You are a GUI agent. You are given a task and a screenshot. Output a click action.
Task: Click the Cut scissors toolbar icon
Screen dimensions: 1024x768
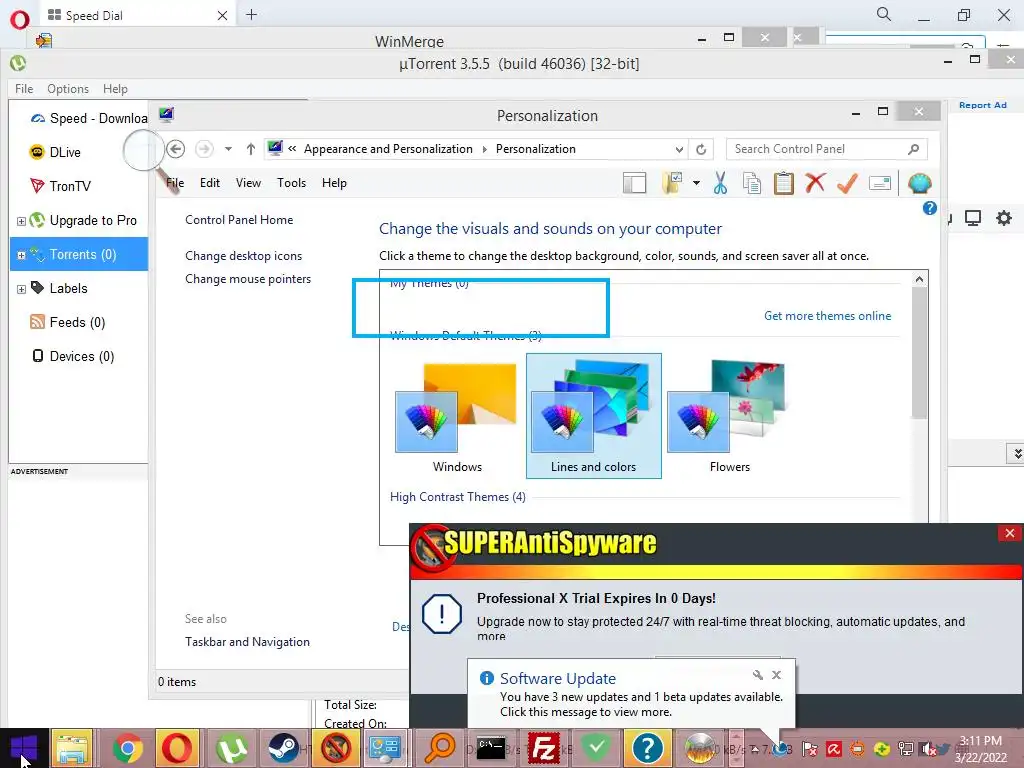720,184
